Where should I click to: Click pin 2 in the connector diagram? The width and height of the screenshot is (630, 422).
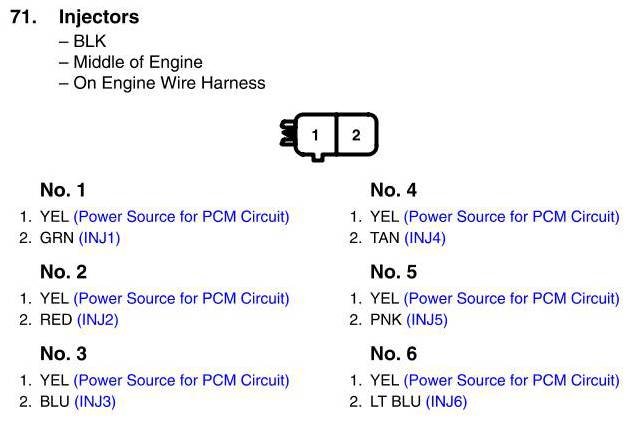(x=356, y=135)
